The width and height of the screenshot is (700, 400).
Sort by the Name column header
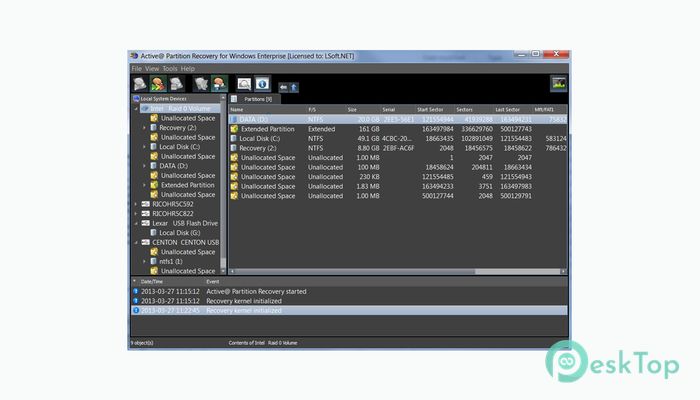point(237,109)
